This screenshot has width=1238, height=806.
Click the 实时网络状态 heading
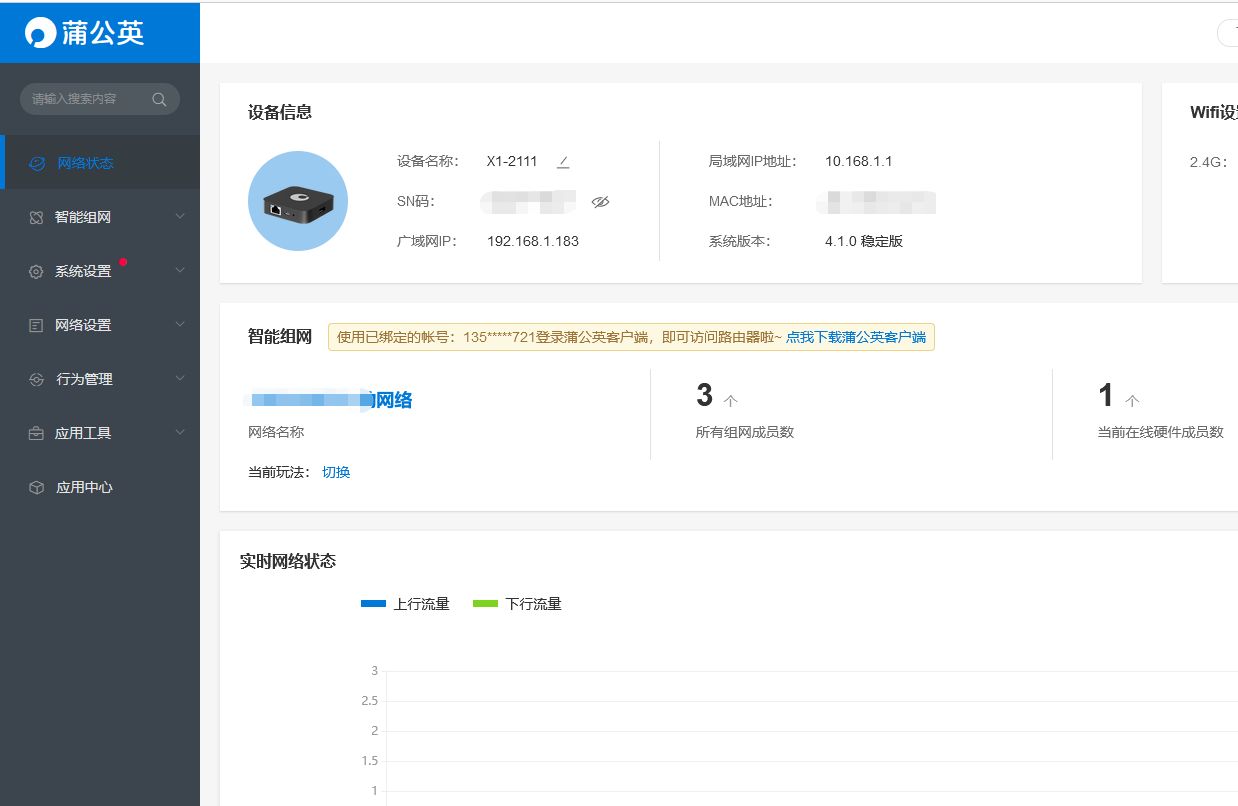(x=288, y=561)
